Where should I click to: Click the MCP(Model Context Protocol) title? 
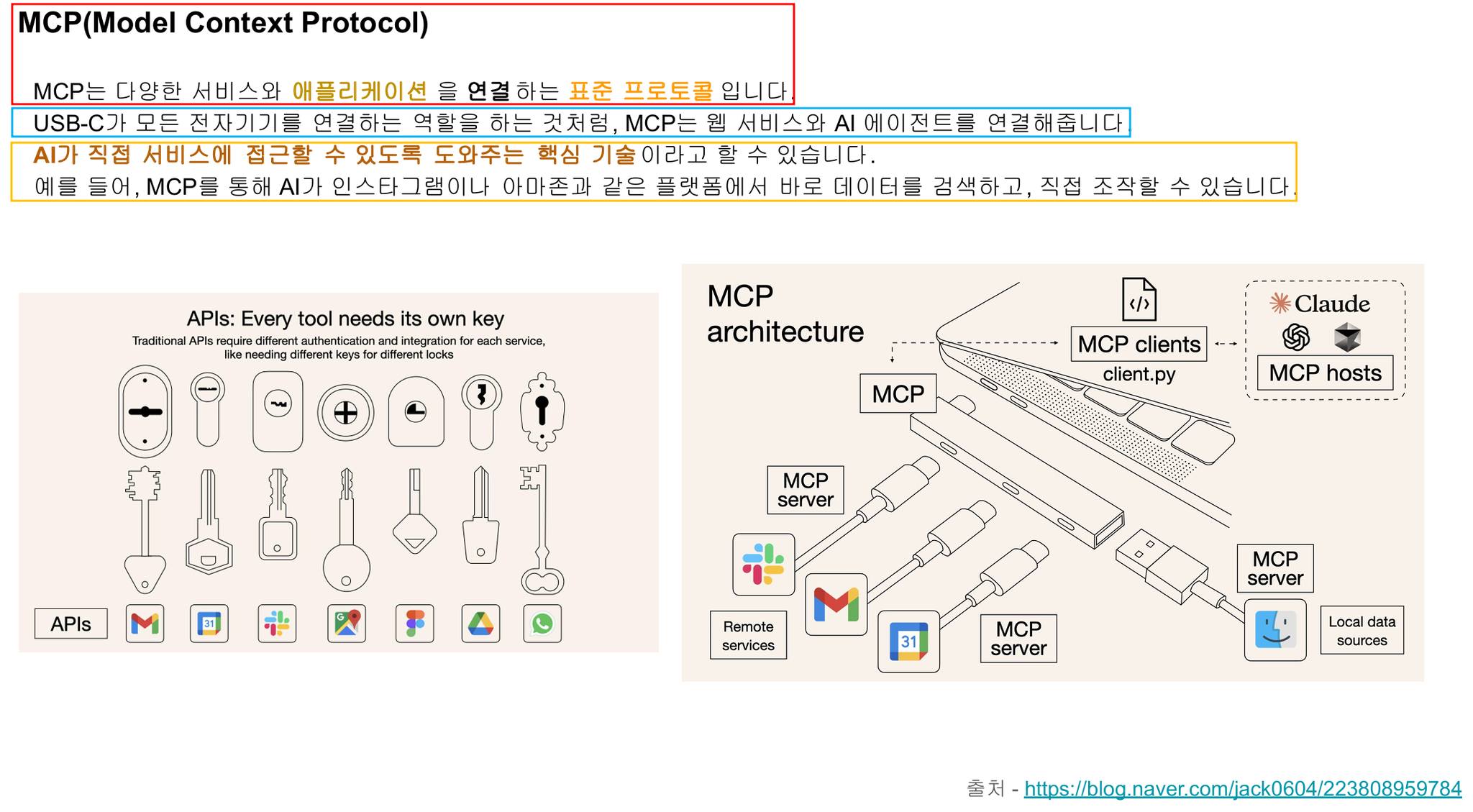223,23
